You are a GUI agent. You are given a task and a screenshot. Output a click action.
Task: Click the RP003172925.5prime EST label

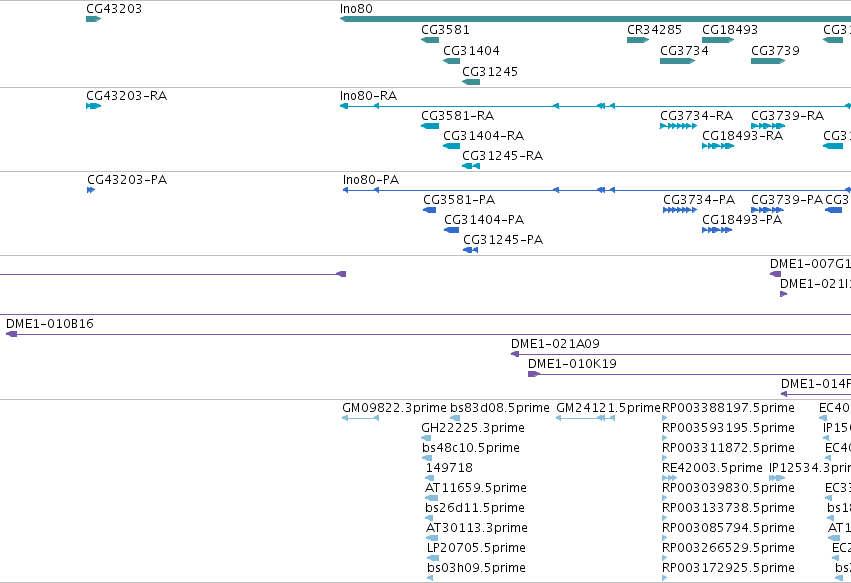coord(728,568)
